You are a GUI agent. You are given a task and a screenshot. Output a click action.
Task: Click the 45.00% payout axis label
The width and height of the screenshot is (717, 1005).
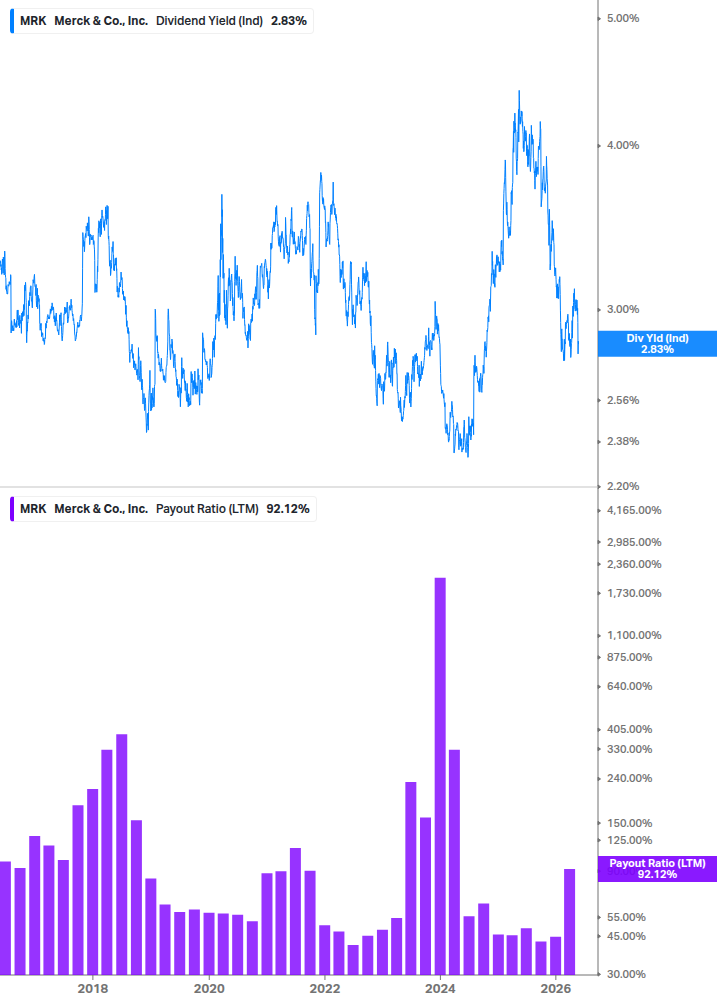(x=626, y=936)
